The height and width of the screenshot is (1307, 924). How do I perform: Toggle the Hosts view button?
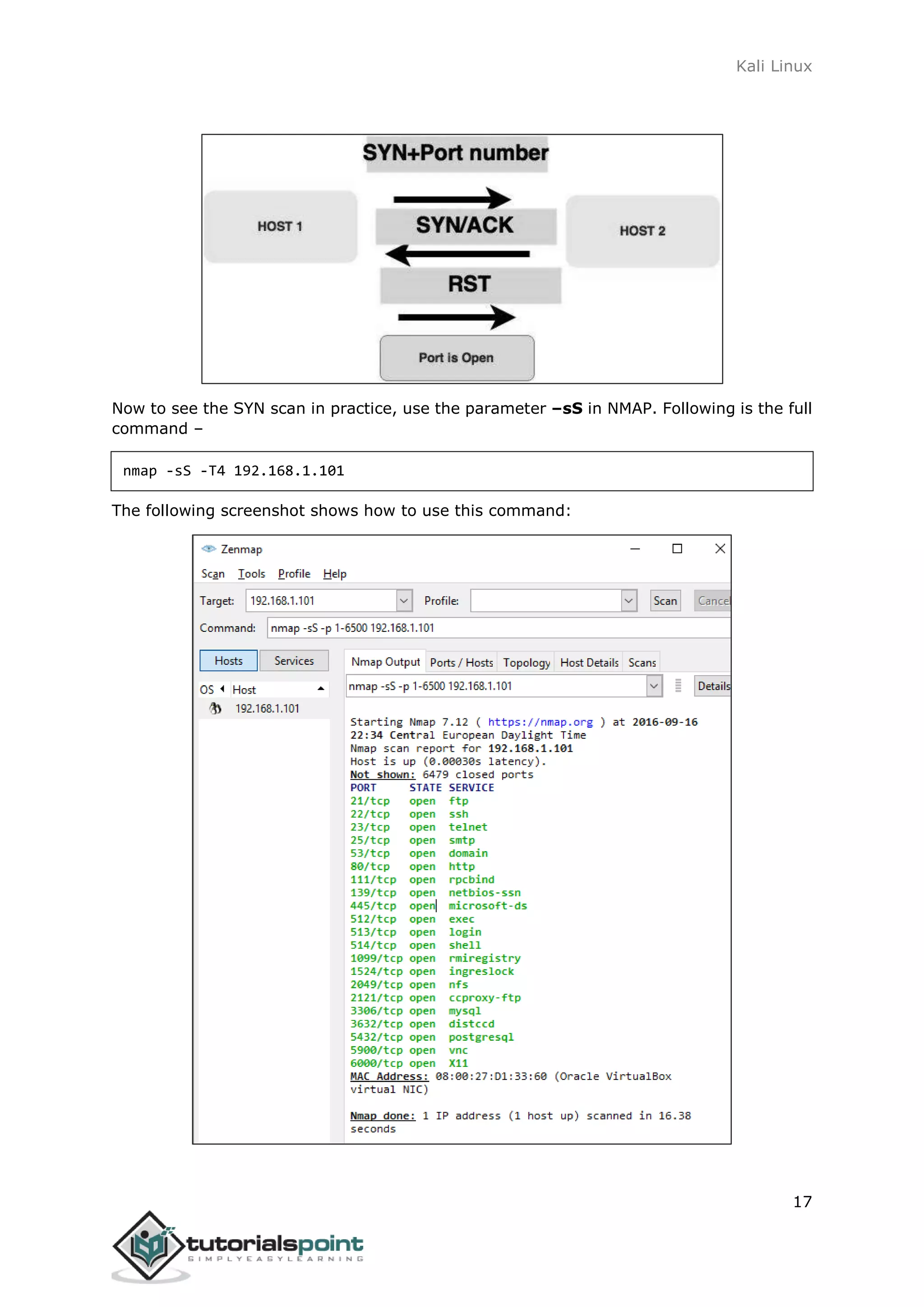click(x=228, y=660)
